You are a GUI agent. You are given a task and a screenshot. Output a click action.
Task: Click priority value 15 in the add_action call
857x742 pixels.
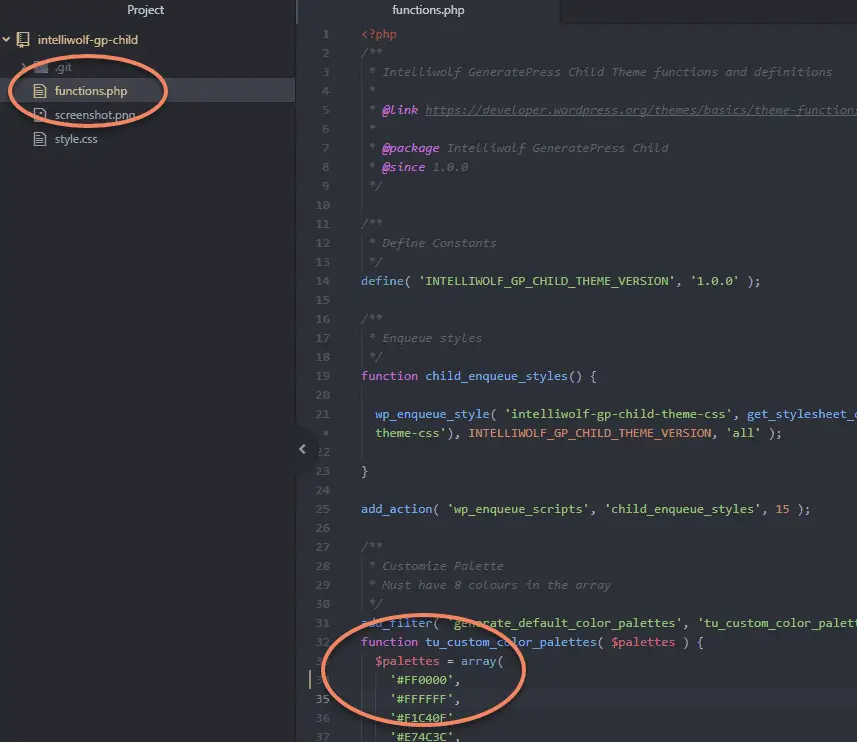[782, 509]
